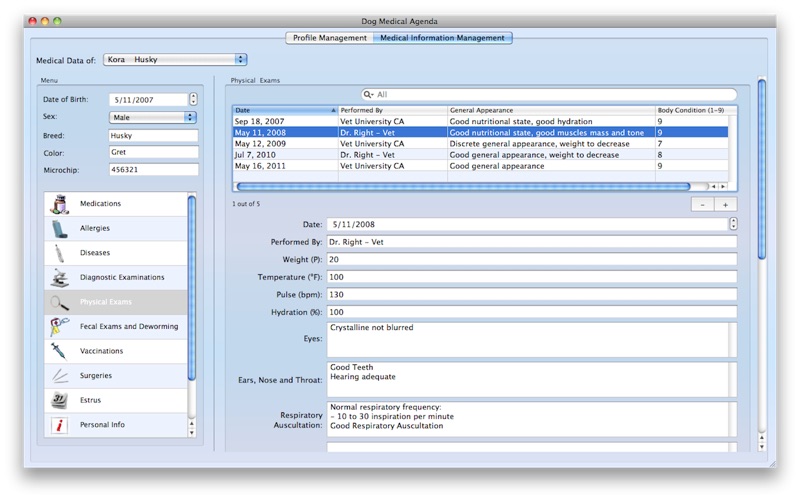Viewport: 800px width, 500px height.
Task: Select the May 11, 2008 exam row
Action: 481,133
